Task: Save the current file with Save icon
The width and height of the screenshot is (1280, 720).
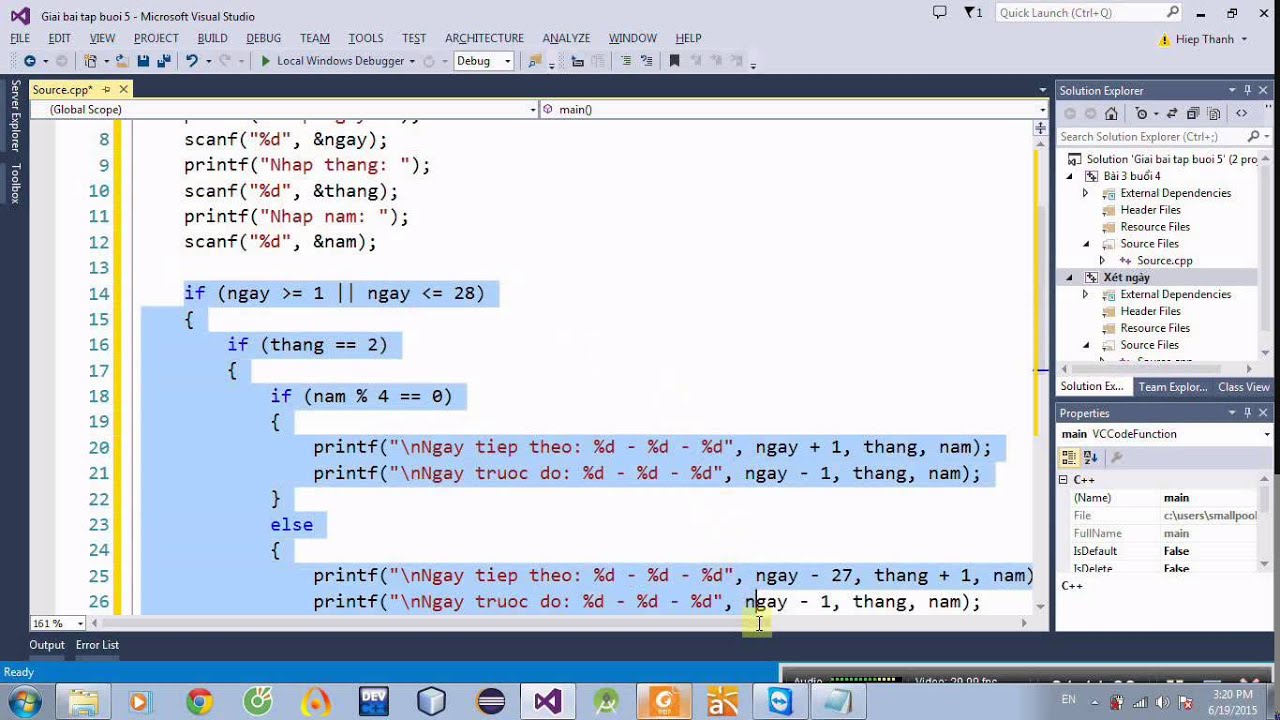Action: [143, 61]
